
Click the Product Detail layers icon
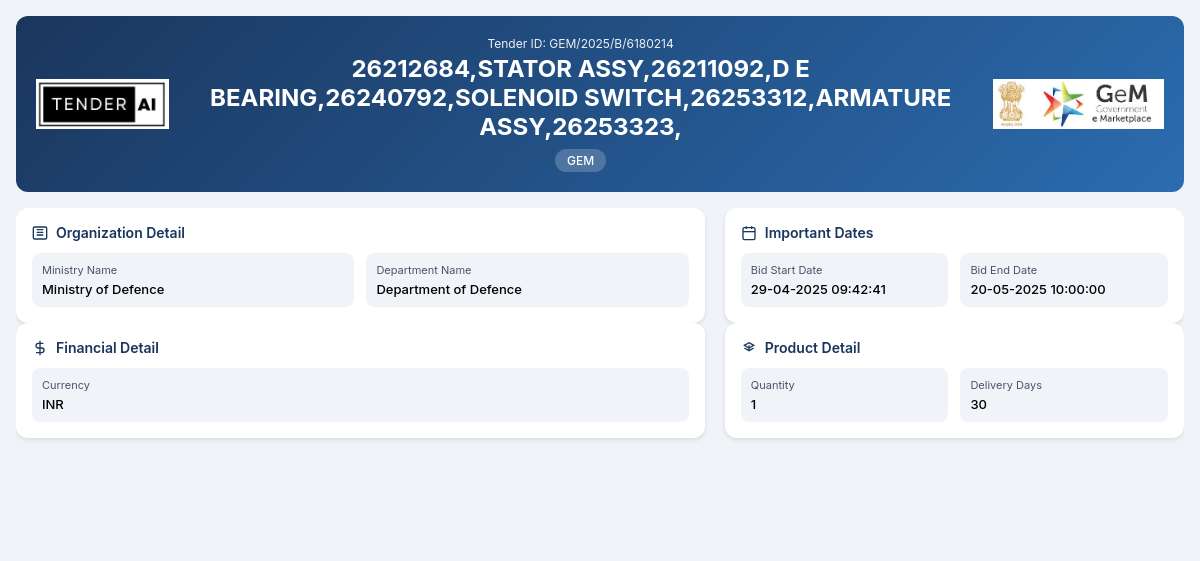[749, 348]
